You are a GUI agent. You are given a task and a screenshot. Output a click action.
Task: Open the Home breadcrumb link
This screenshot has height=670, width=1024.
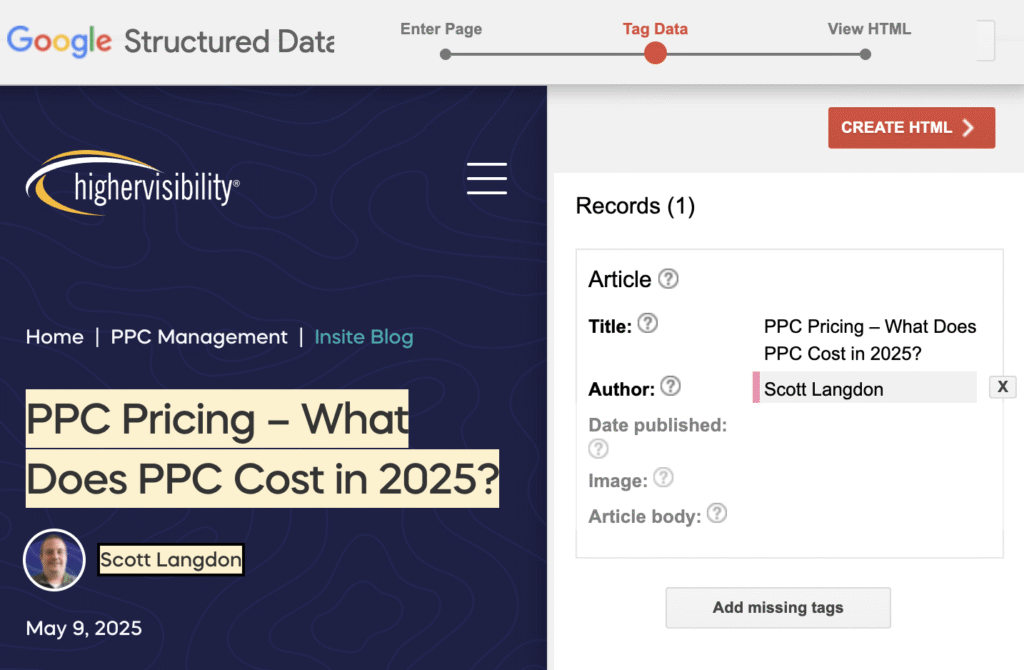point(55,337)
